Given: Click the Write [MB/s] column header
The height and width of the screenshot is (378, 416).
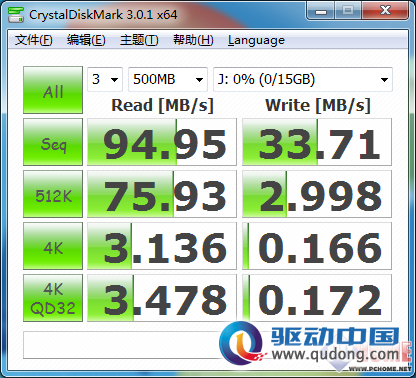Looking at the screenshot, I should tap(318, 105).
